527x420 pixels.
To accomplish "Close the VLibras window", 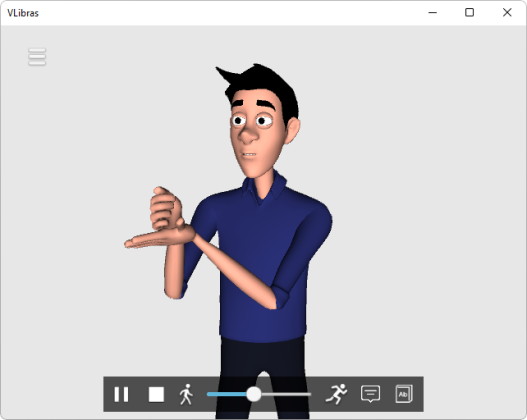I will (507, 13).
